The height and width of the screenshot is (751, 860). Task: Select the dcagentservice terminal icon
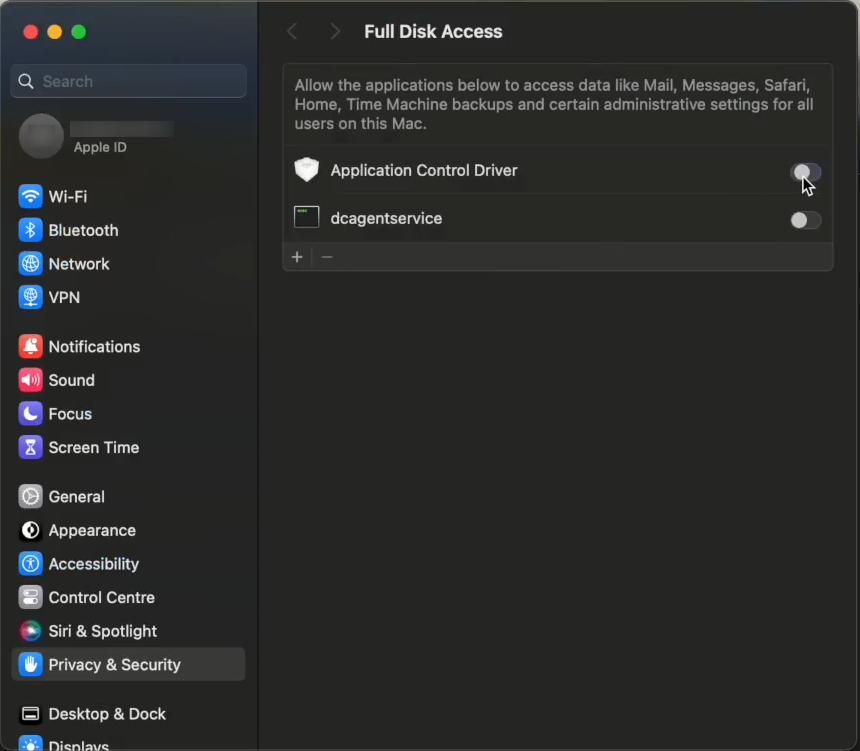pos(306,218)
